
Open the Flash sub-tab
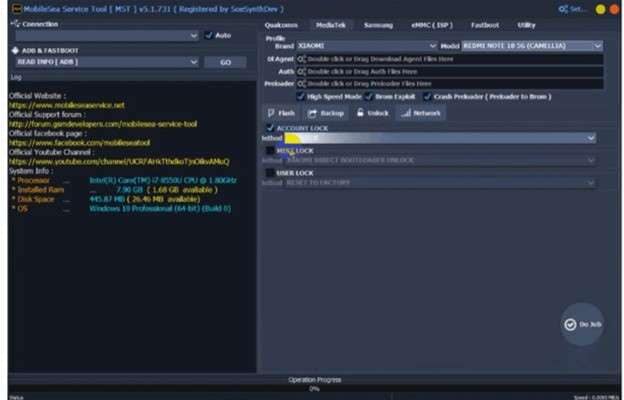[x=281, y=113]
